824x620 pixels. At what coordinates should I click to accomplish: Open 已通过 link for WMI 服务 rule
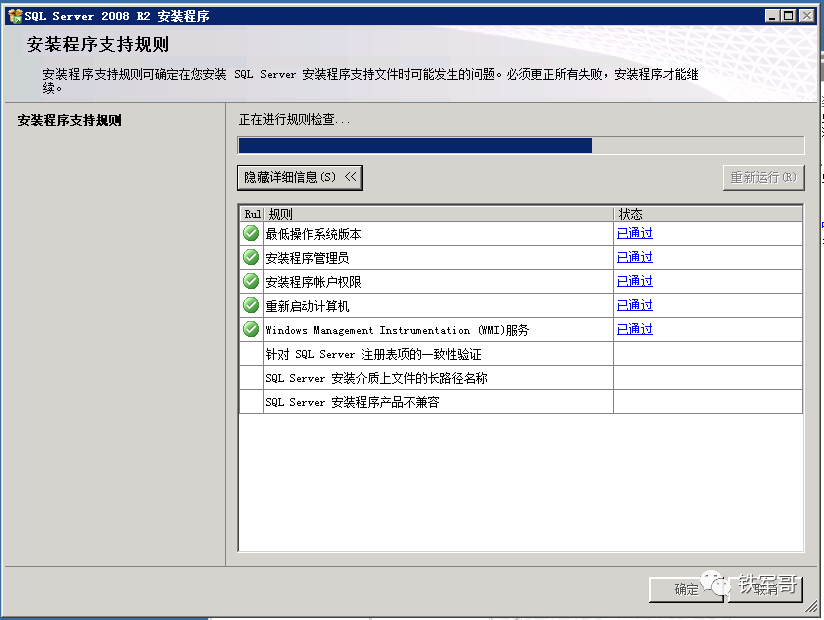(634, 329)
